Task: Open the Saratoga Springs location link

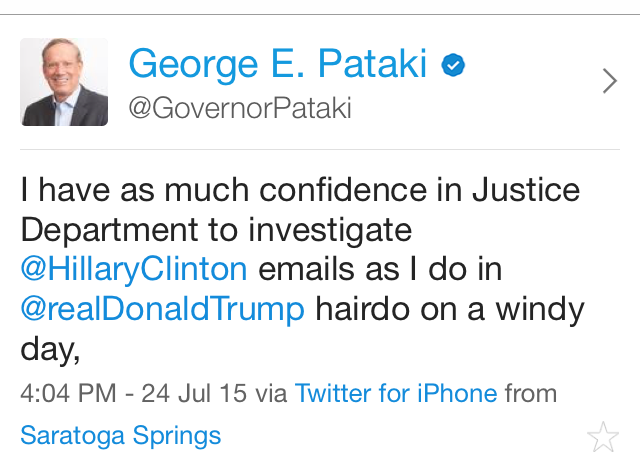Action: (x=121, y=436)
